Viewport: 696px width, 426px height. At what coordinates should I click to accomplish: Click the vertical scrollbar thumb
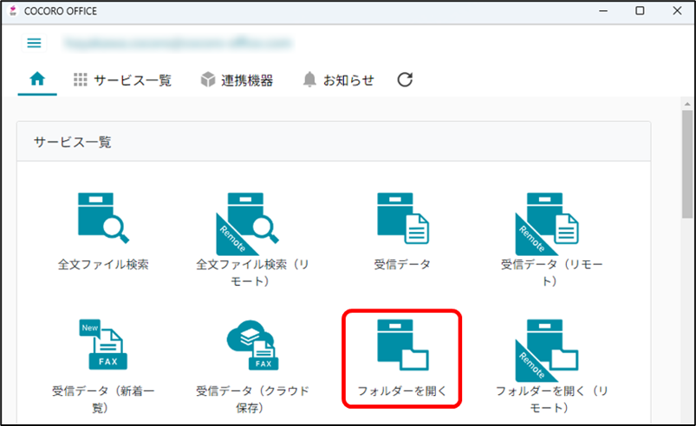coord(687,164)
